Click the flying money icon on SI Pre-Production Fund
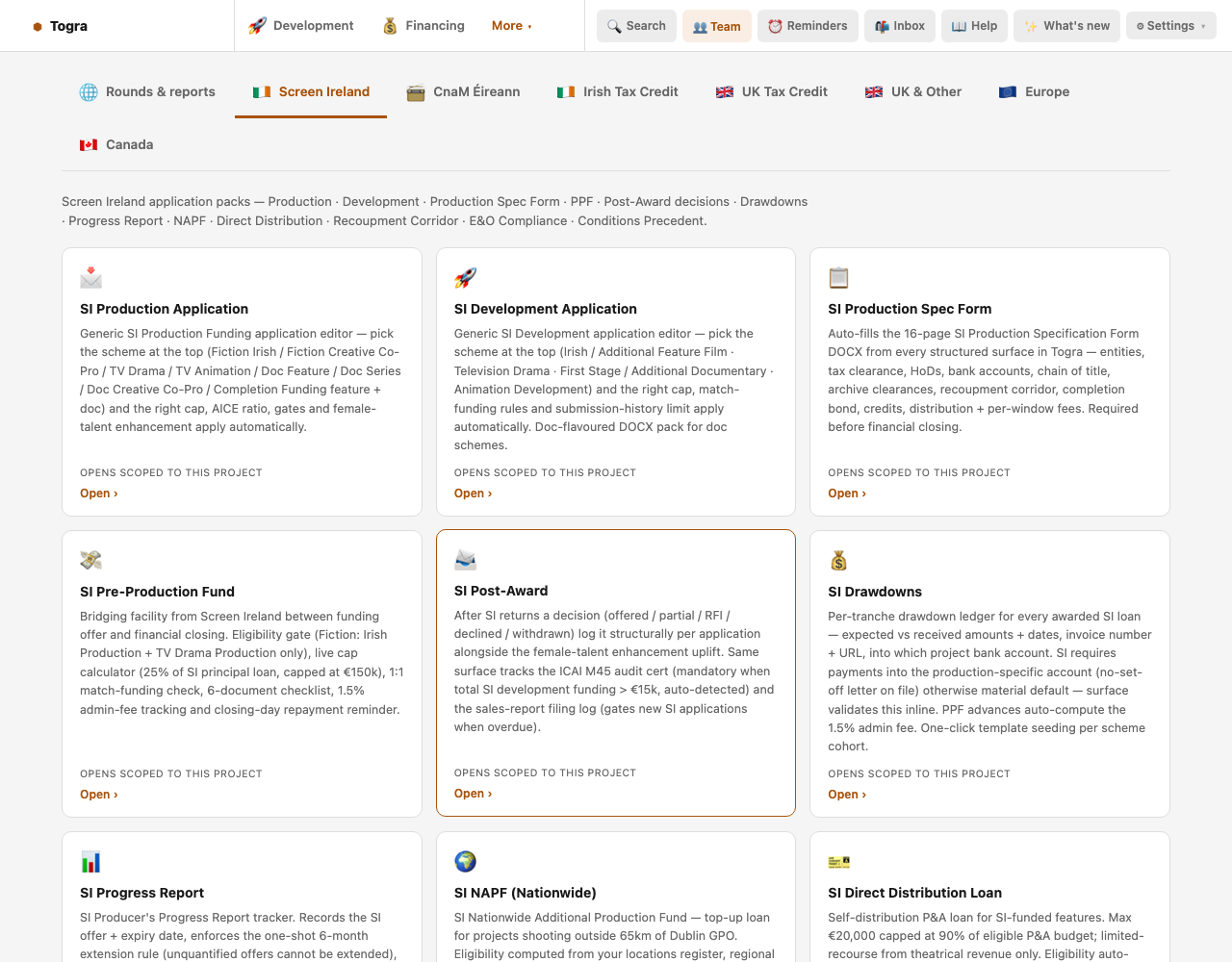 (91, 560)
